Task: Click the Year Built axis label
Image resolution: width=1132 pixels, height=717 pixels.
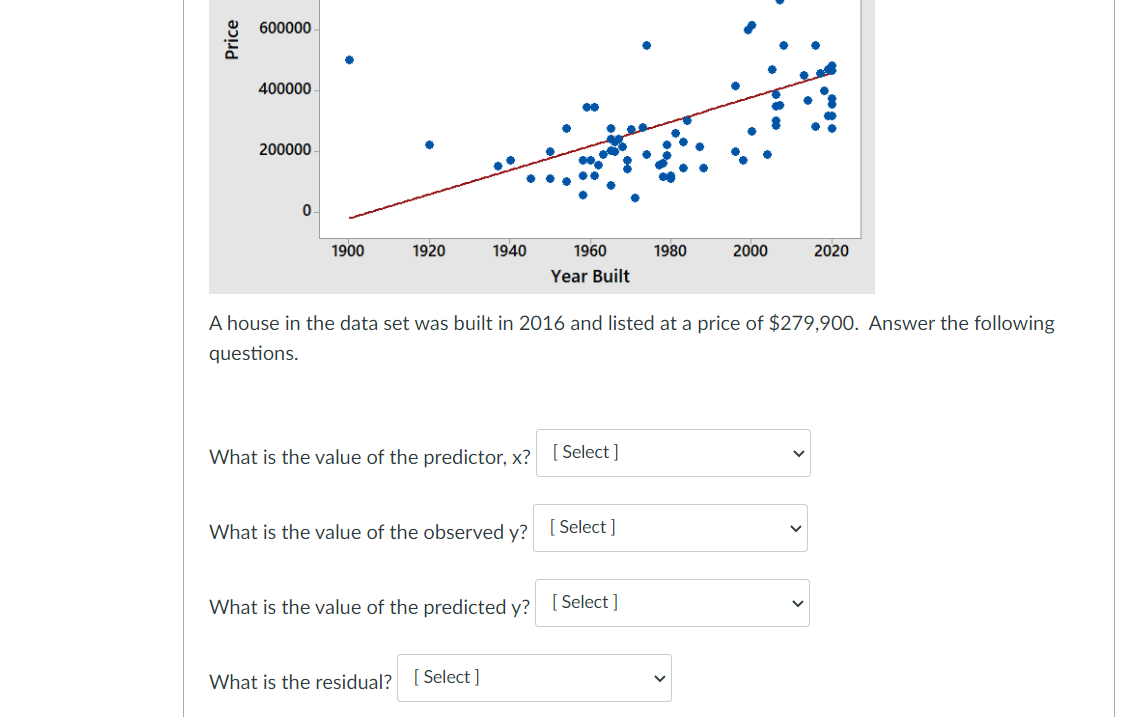Action: click(x=590, y=276)
